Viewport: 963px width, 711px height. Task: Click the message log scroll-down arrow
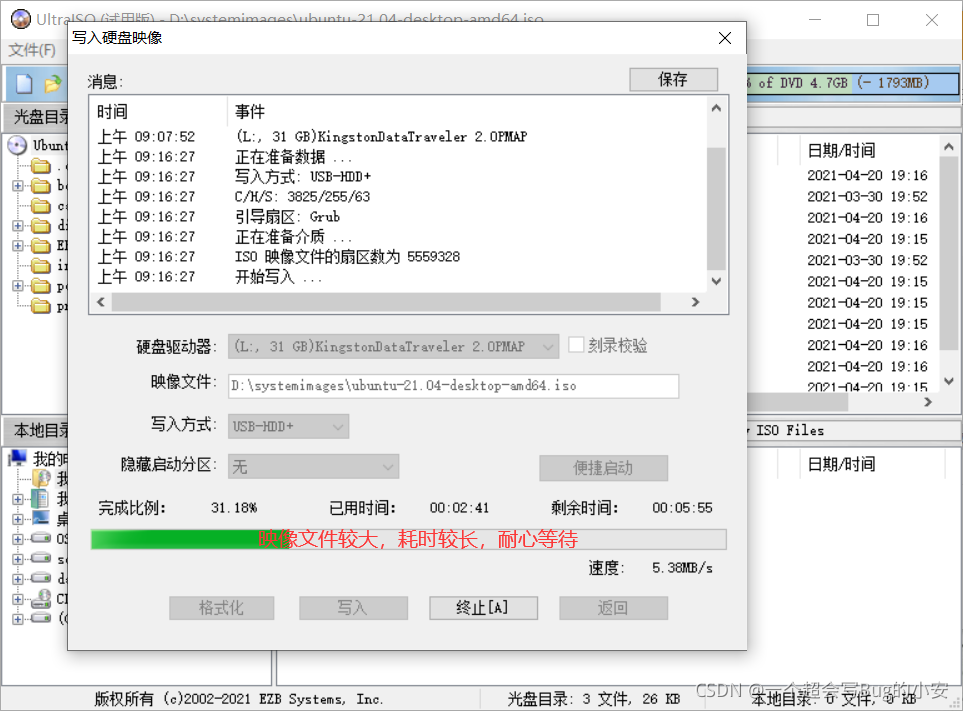point(716,281)
